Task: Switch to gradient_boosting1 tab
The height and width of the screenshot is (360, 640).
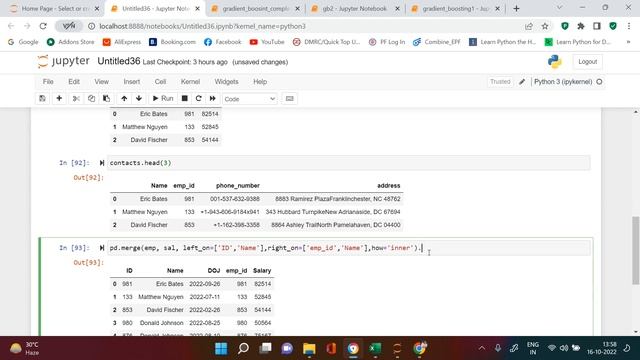Action: [x=455, y=9]
